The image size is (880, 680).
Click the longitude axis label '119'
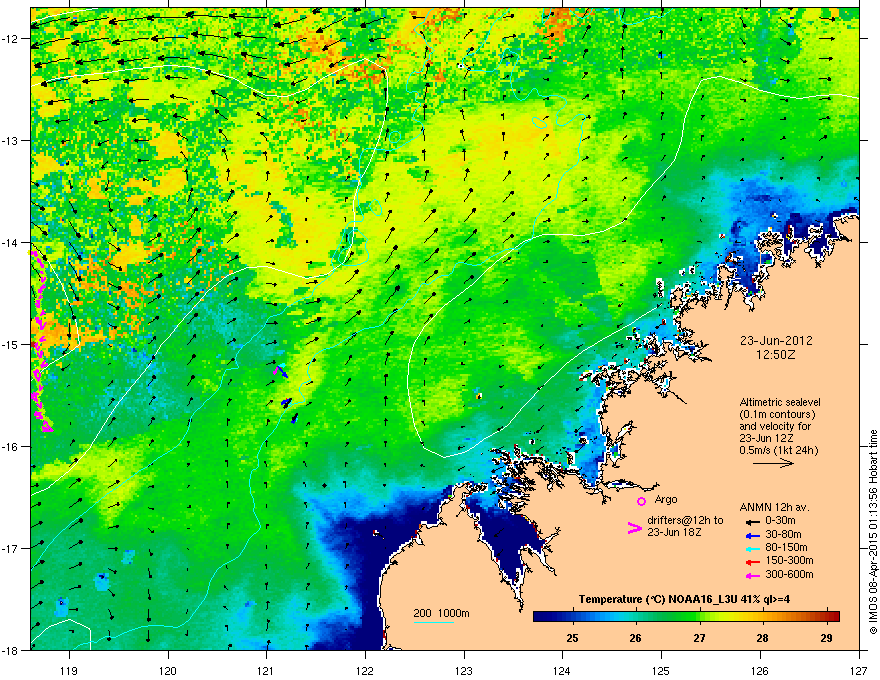point(69,670)
